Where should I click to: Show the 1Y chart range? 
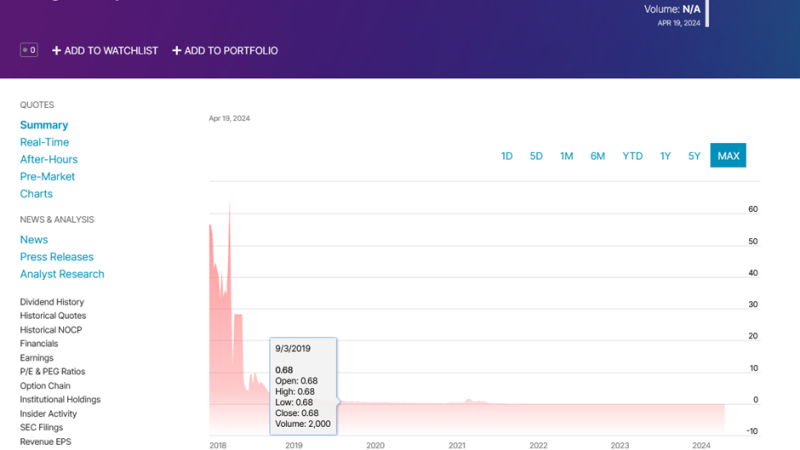click(665, 156)
